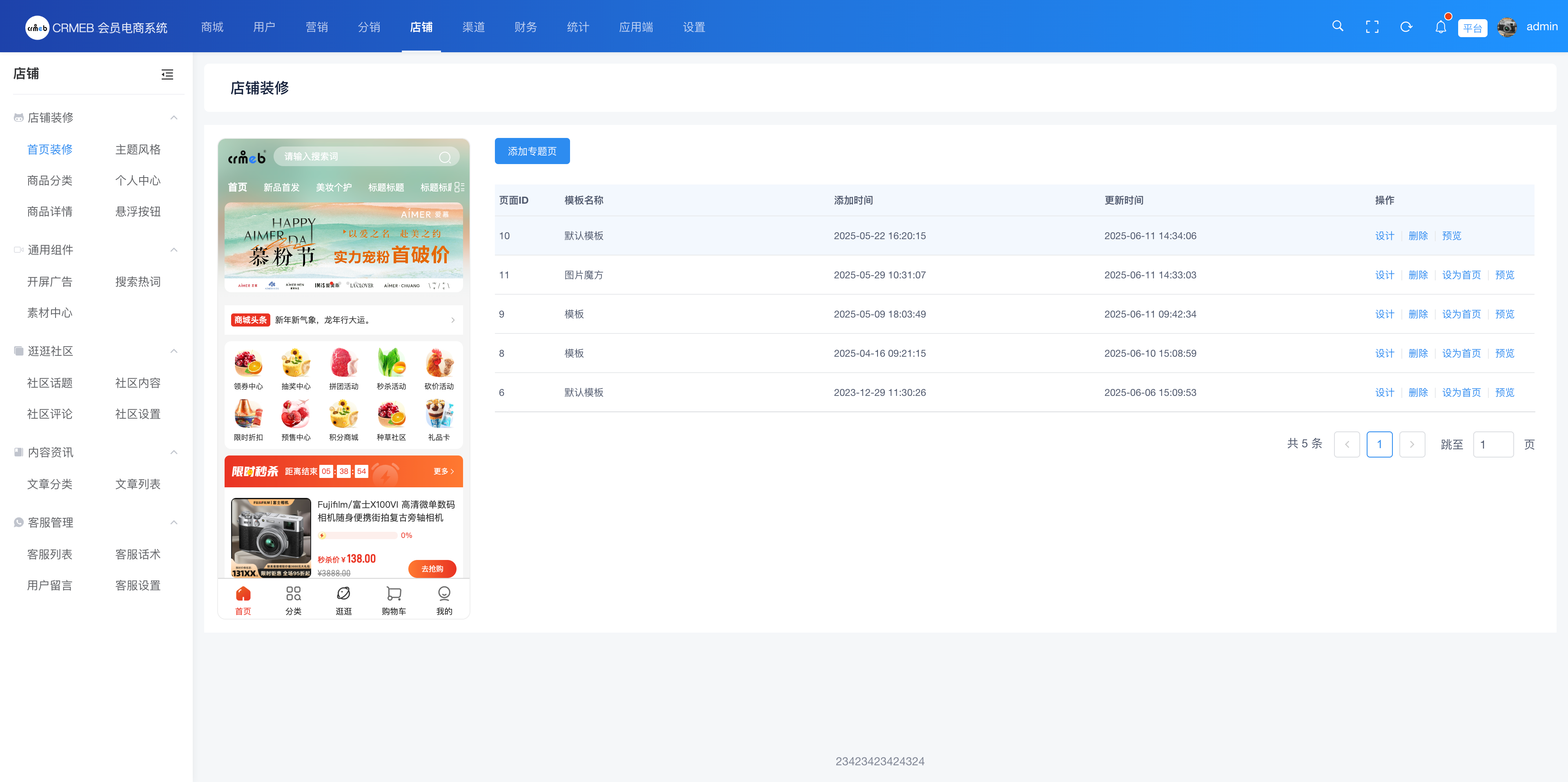Open the search icon in top bar
The height and width of the screenshot is (782, 1568).
click(x=1337, y=26)
